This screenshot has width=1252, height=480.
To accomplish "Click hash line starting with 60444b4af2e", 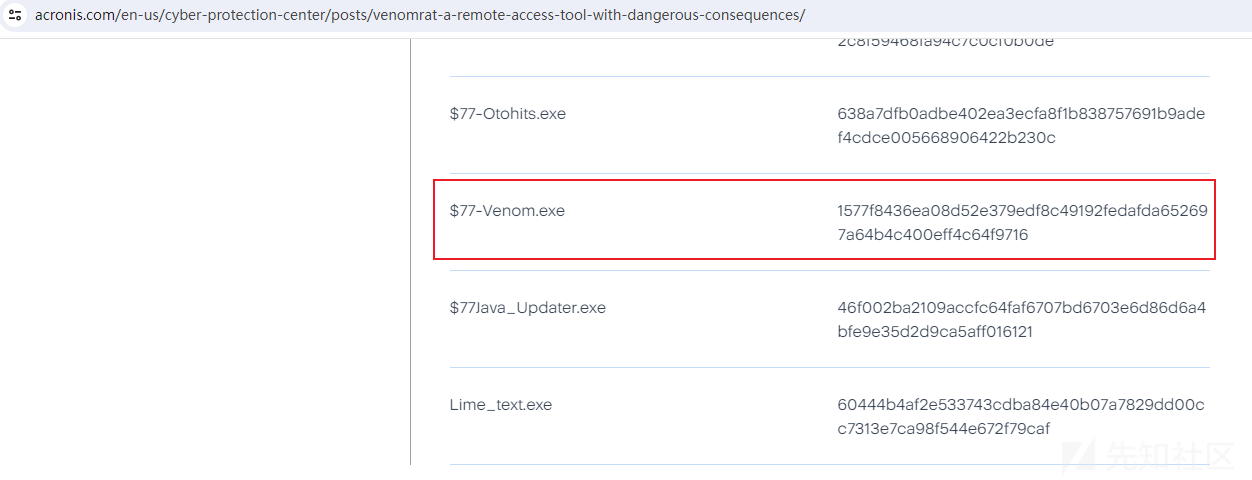I will 1021,405.
